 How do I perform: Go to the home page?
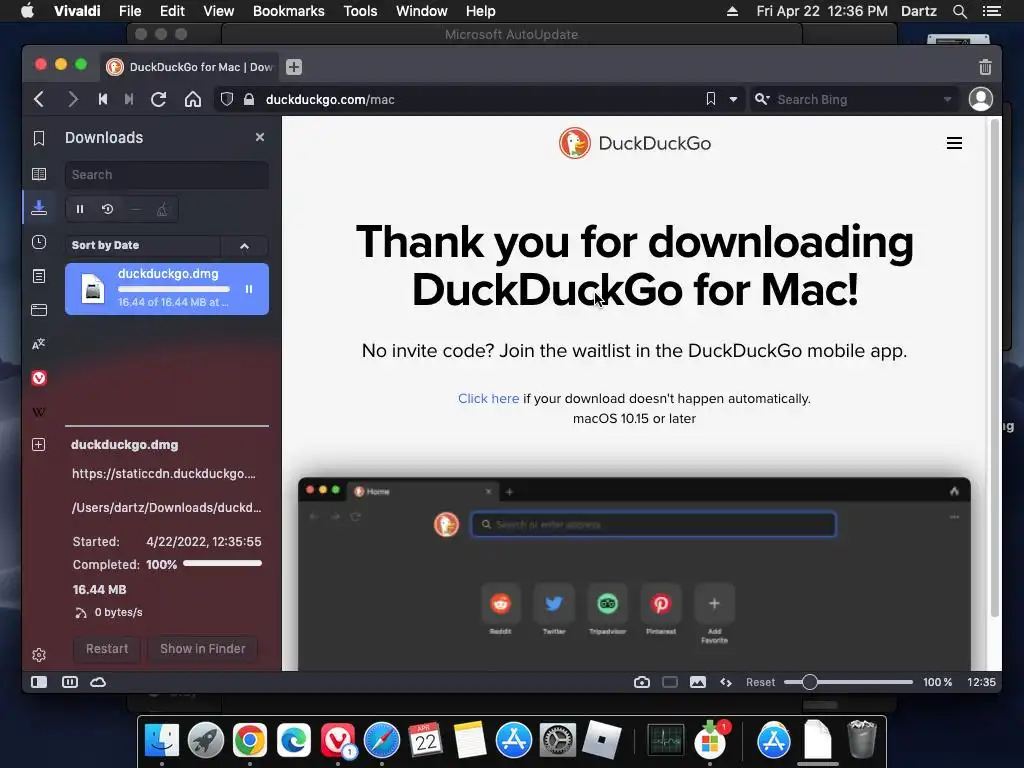(x=193, y=99)
